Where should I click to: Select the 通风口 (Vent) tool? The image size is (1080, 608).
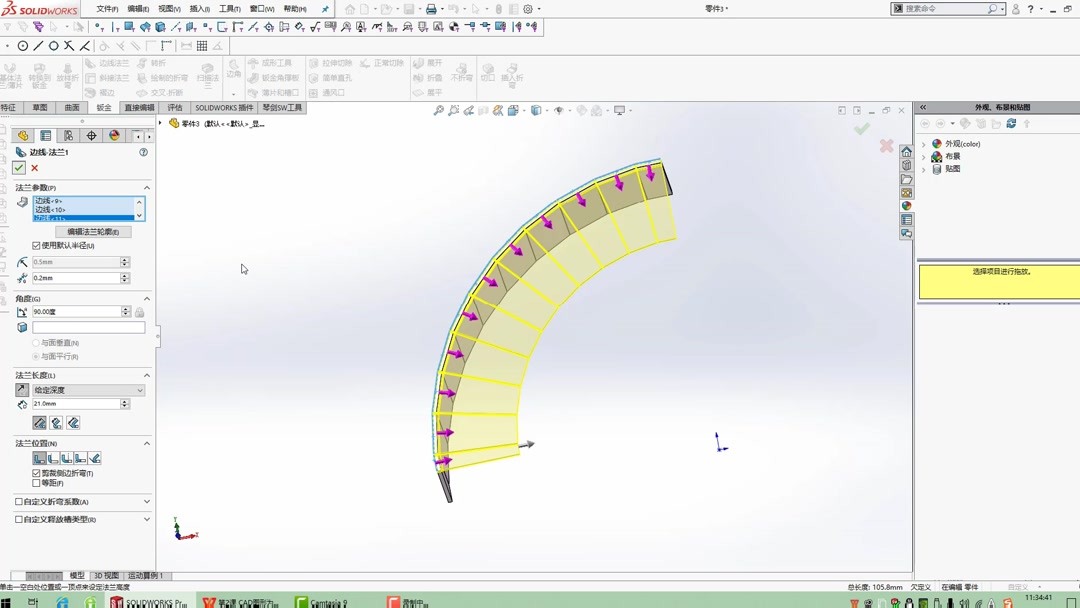click(320, 91)
